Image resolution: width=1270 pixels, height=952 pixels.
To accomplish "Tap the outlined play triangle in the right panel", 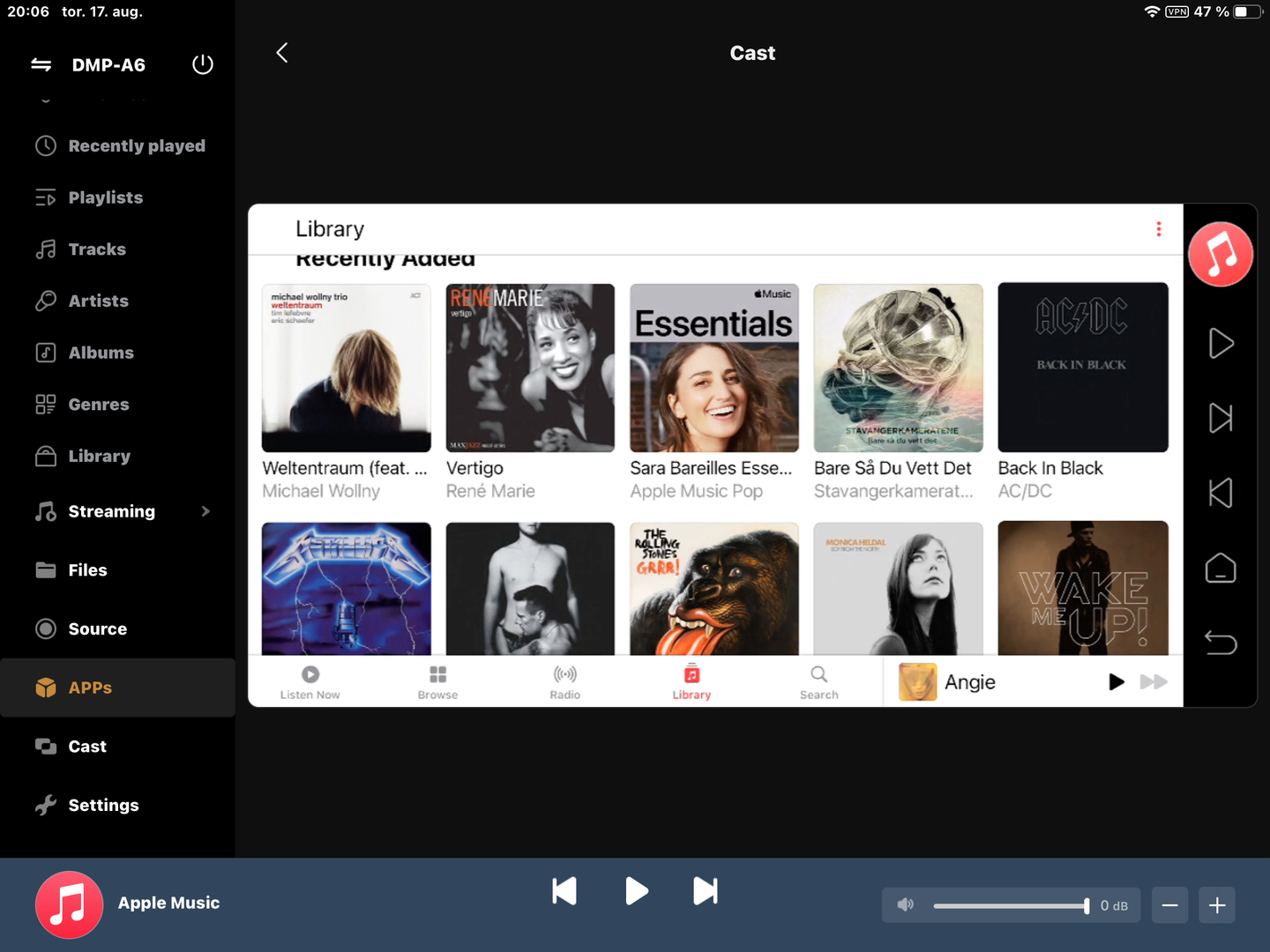I will pos(1221,343).
